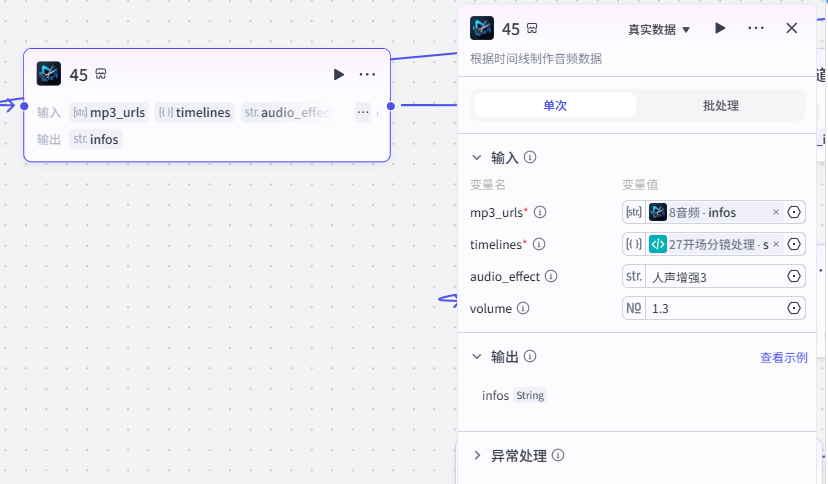The image size is (828, 484).
Task: Click node 45 icon in side panel header
Action: 482,29
